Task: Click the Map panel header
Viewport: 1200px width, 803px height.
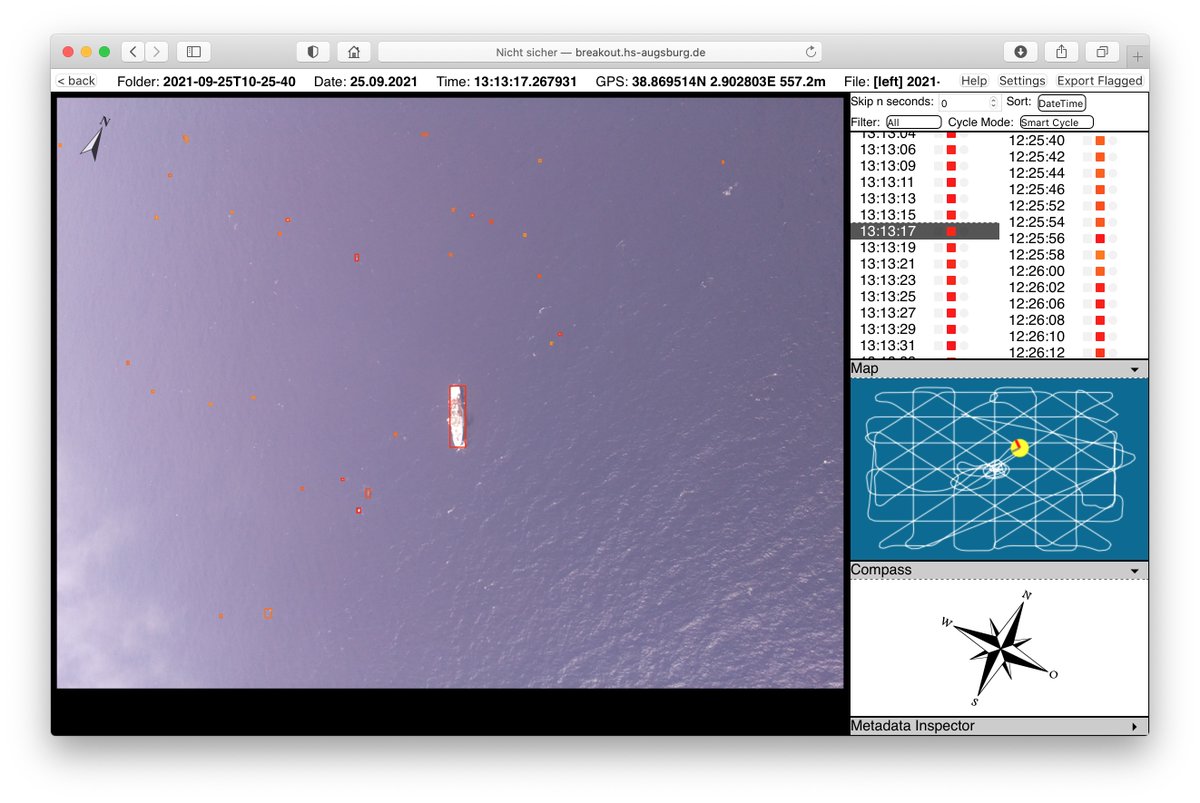Action: pyautogui.click(x=999, y=369)
